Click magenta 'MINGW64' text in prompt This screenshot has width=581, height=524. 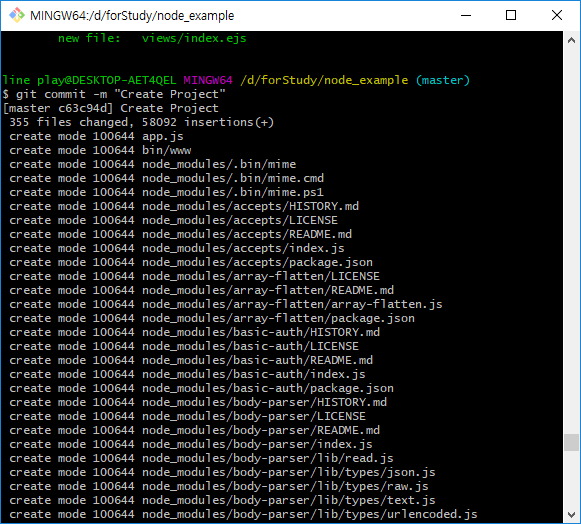point(208,80)
